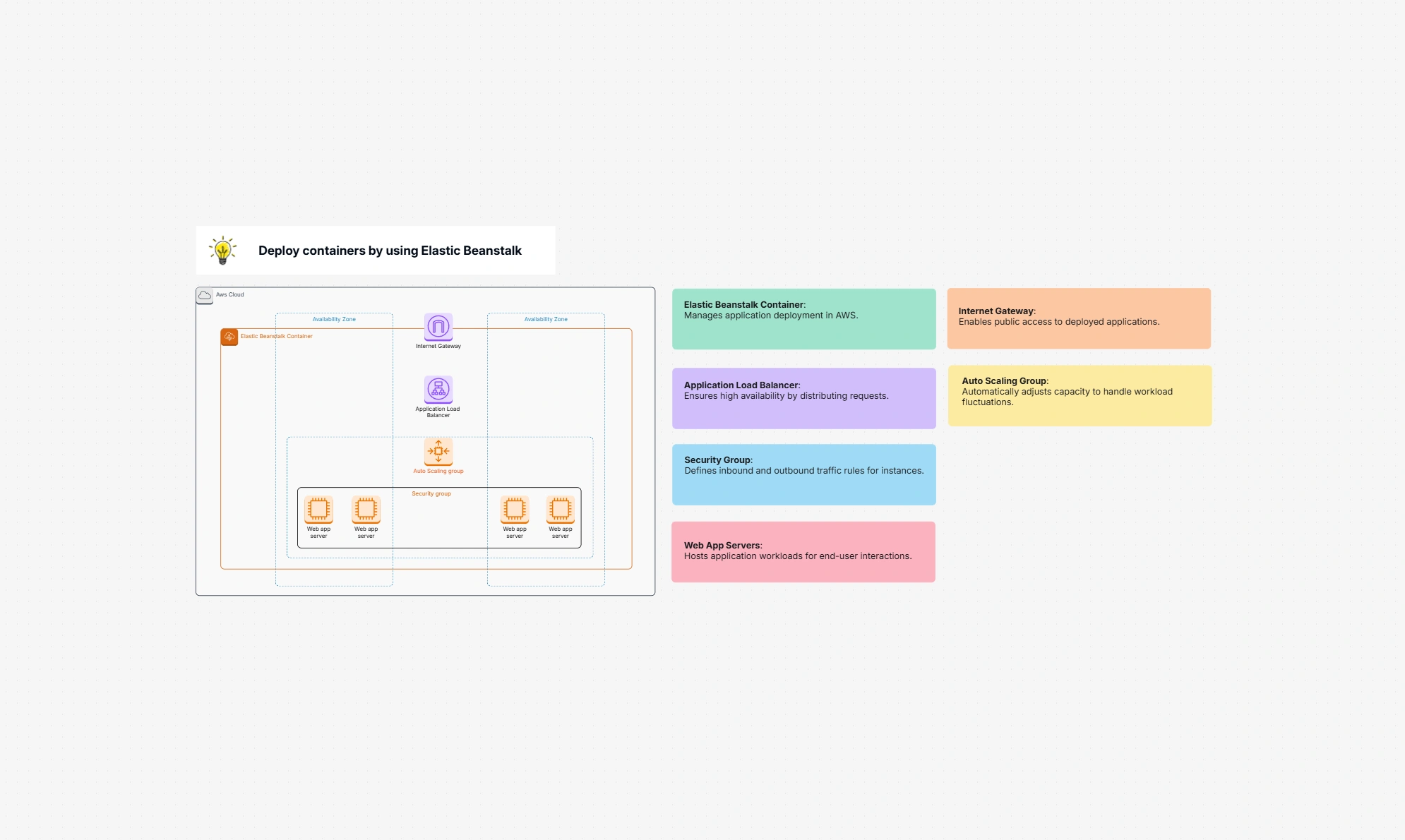Select the green Elastic Beanstalk Container note
This screenshot has width=1405, height=840.
pyautogui.click(x=804, y=319)
